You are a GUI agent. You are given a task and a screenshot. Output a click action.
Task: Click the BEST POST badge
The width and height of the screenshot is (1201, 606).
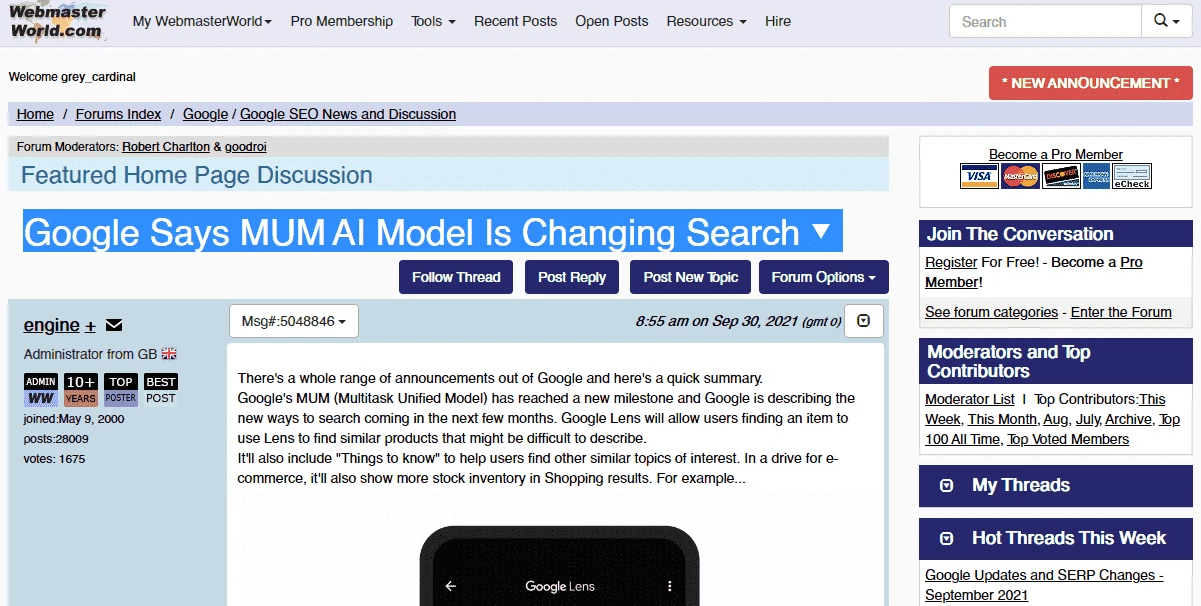pyautogui.click(x=161, y=389)
